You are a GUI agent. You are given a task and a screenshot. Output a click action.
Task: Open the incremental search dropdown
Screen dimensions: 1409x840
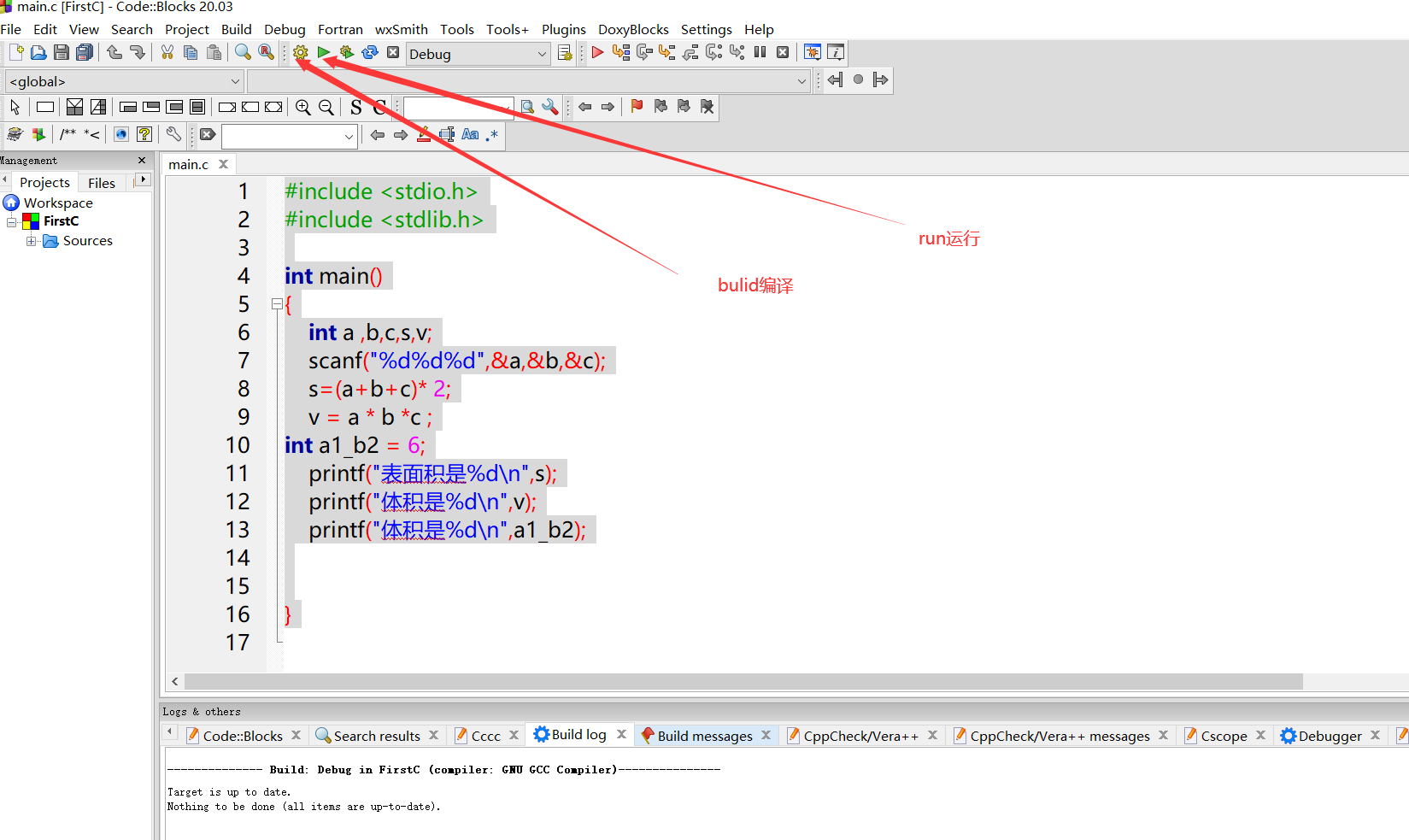pyautogui.click(x=349, y=136)
